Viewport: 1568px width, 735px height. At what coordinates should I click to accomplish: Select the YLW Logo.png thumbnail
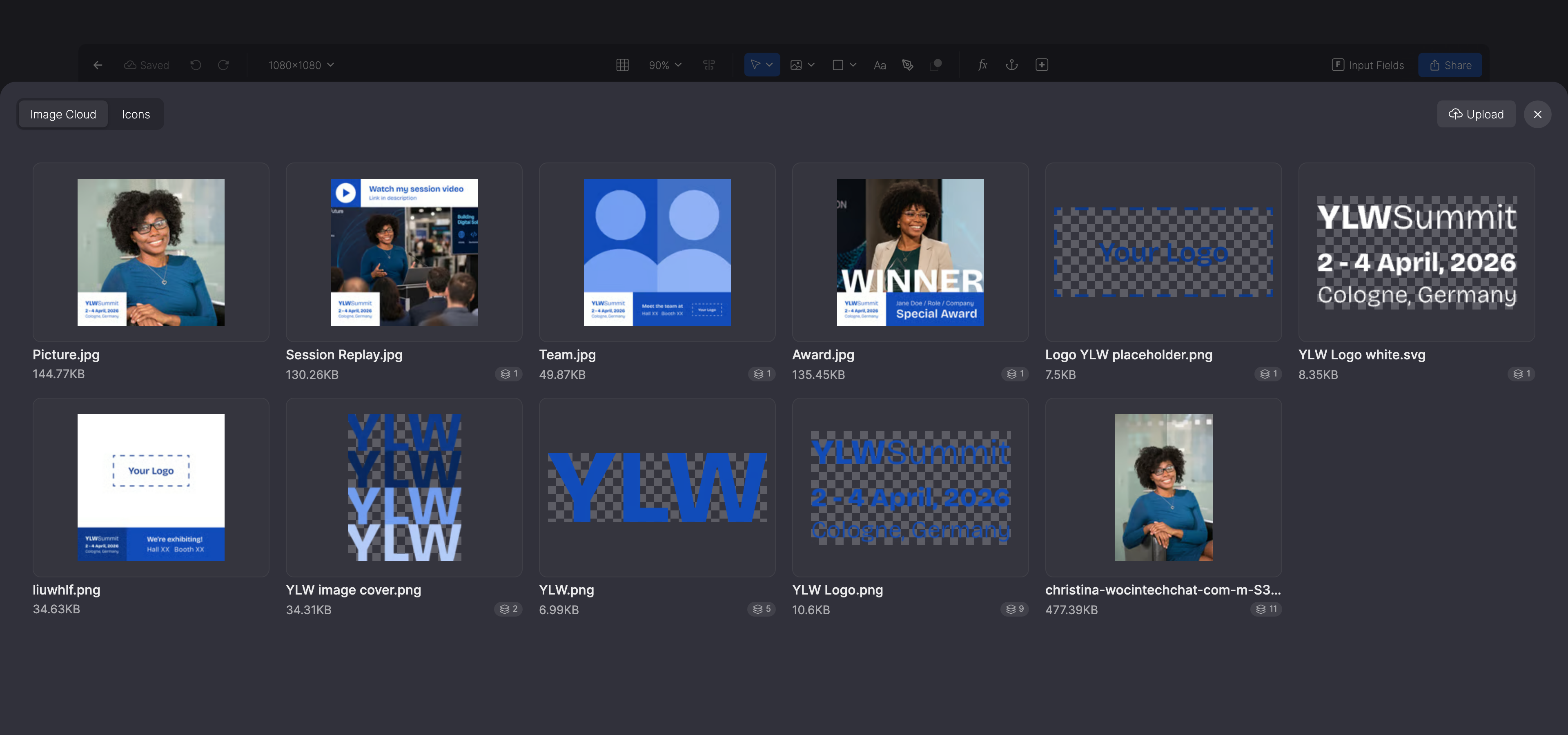coord(910,488)
